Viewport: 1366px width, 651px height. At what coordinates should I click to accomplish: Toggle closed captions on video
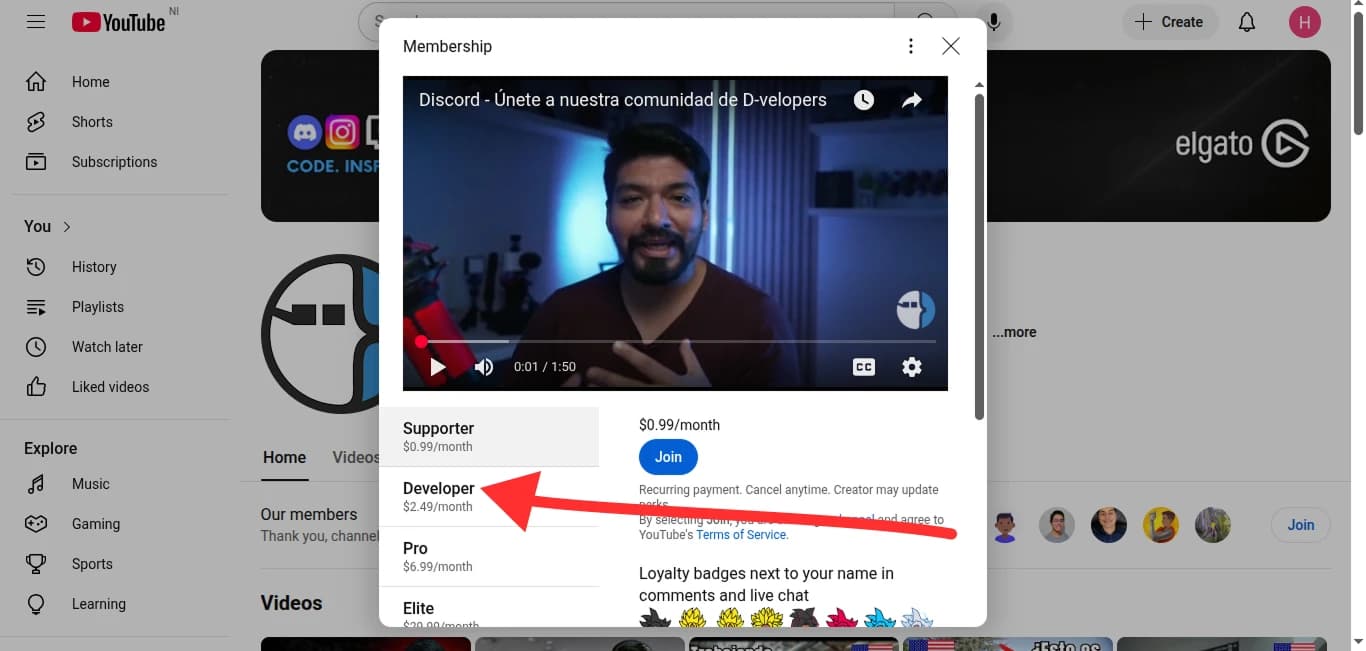point(864,367)
